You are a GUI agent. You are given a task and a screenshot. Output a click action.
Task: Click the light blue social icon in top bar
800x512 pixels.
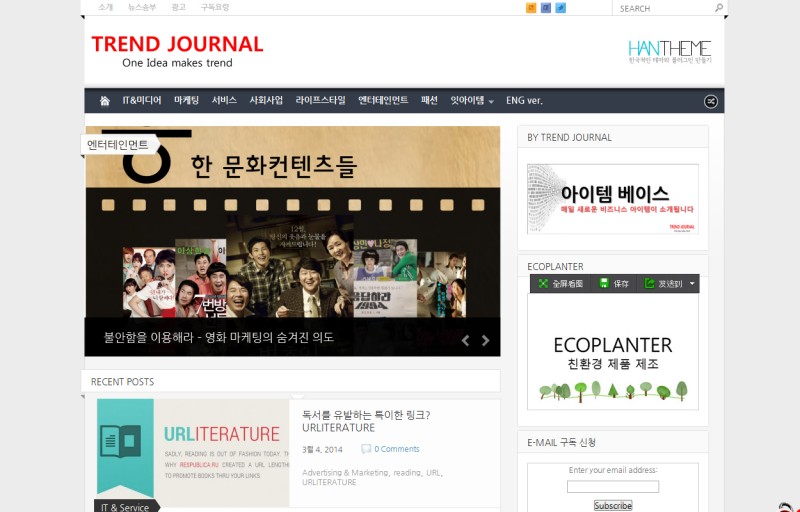point(560,8)
